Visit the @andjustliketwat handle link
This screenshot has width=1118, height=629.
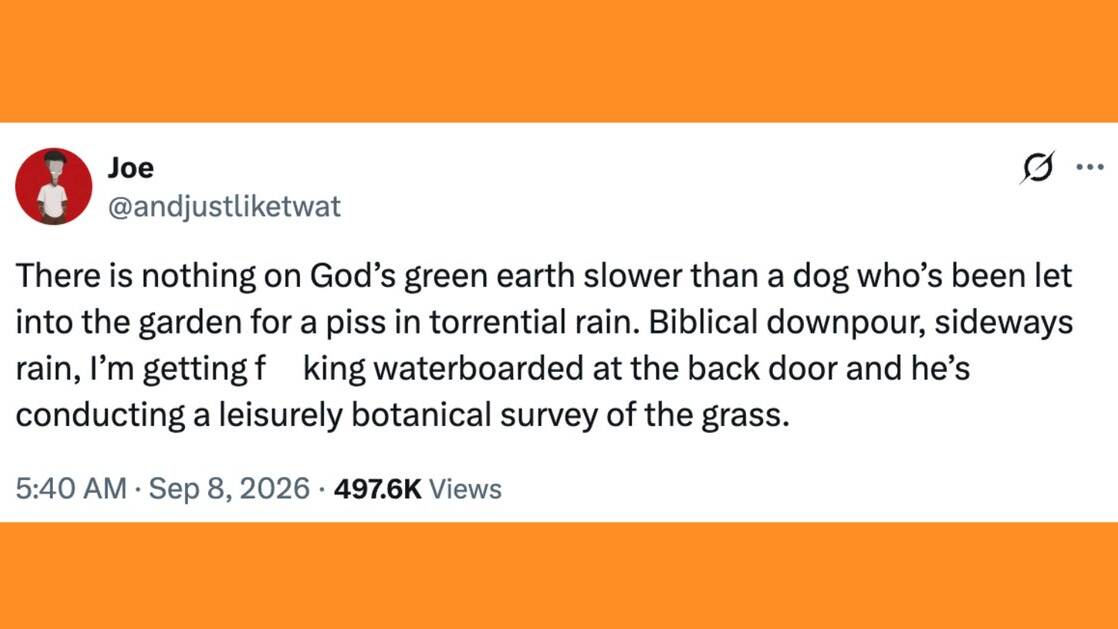[x=224, y=207]
